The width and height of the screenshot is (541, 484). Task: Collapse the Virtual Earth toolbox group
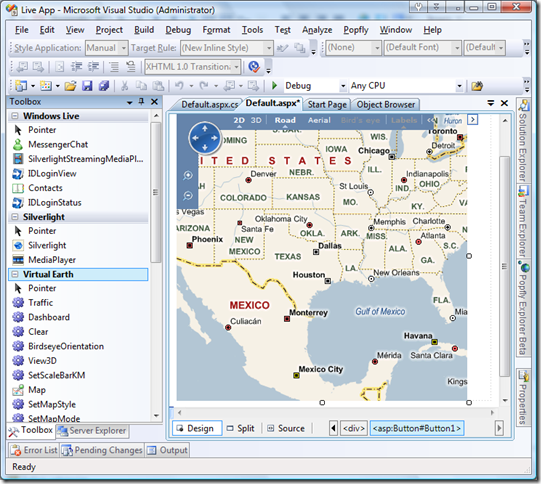15,275
